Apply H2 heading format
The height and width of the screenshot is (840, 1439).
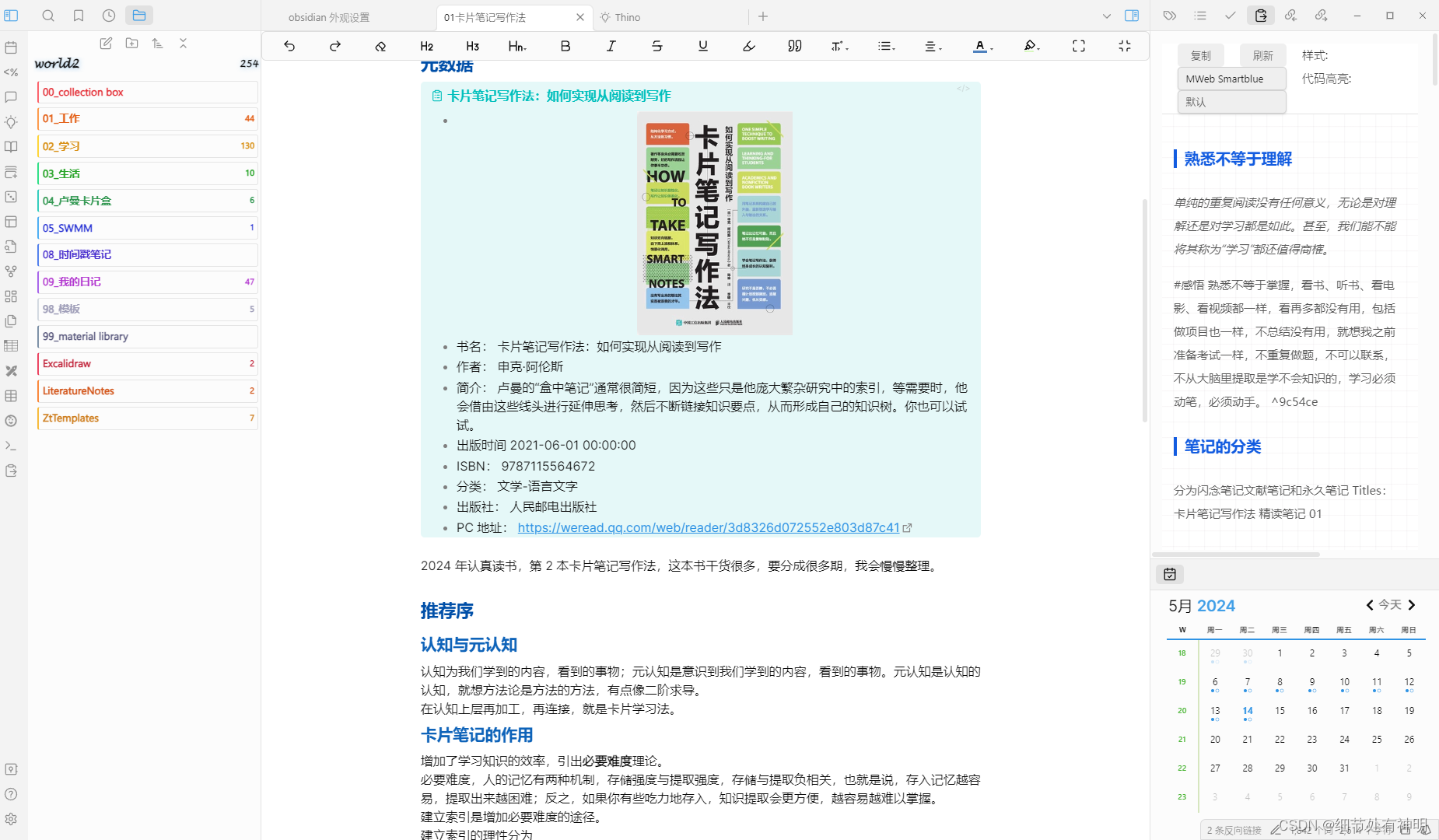[x=426, y=46]
